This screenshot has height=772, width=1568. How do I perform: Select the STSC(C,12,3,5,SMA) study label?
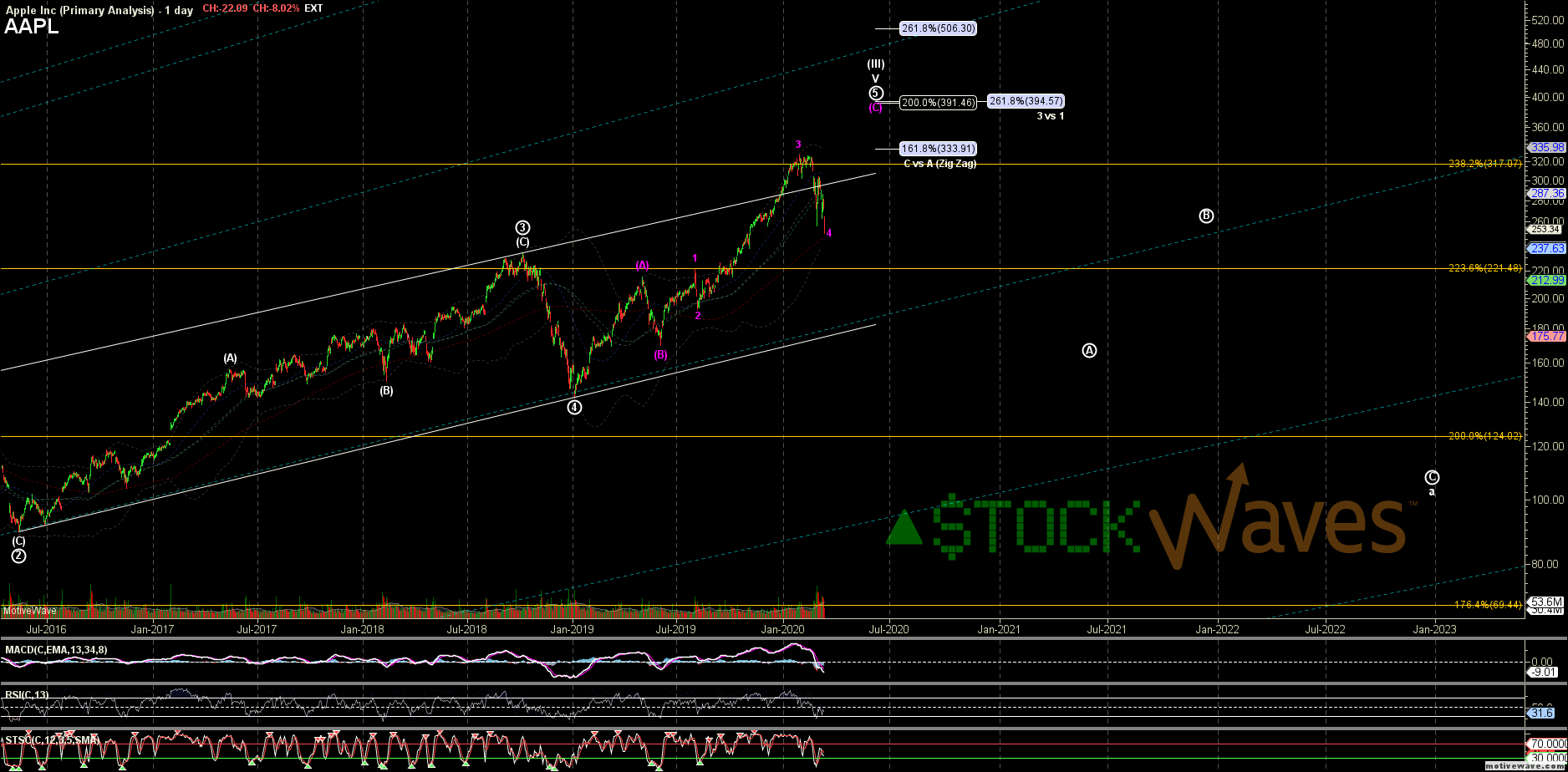[53, 740]
